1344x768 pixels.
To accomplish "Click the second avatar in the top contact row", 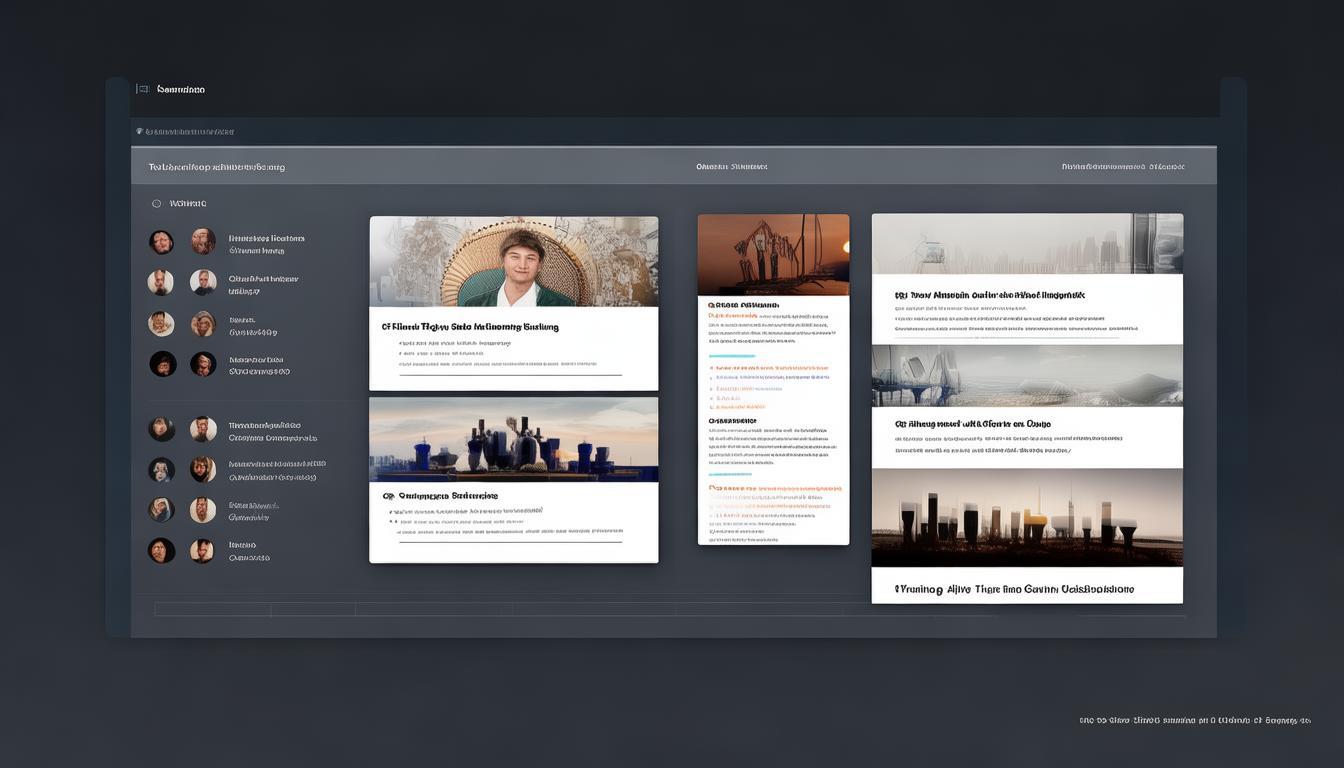I will [x=203, y=241].
